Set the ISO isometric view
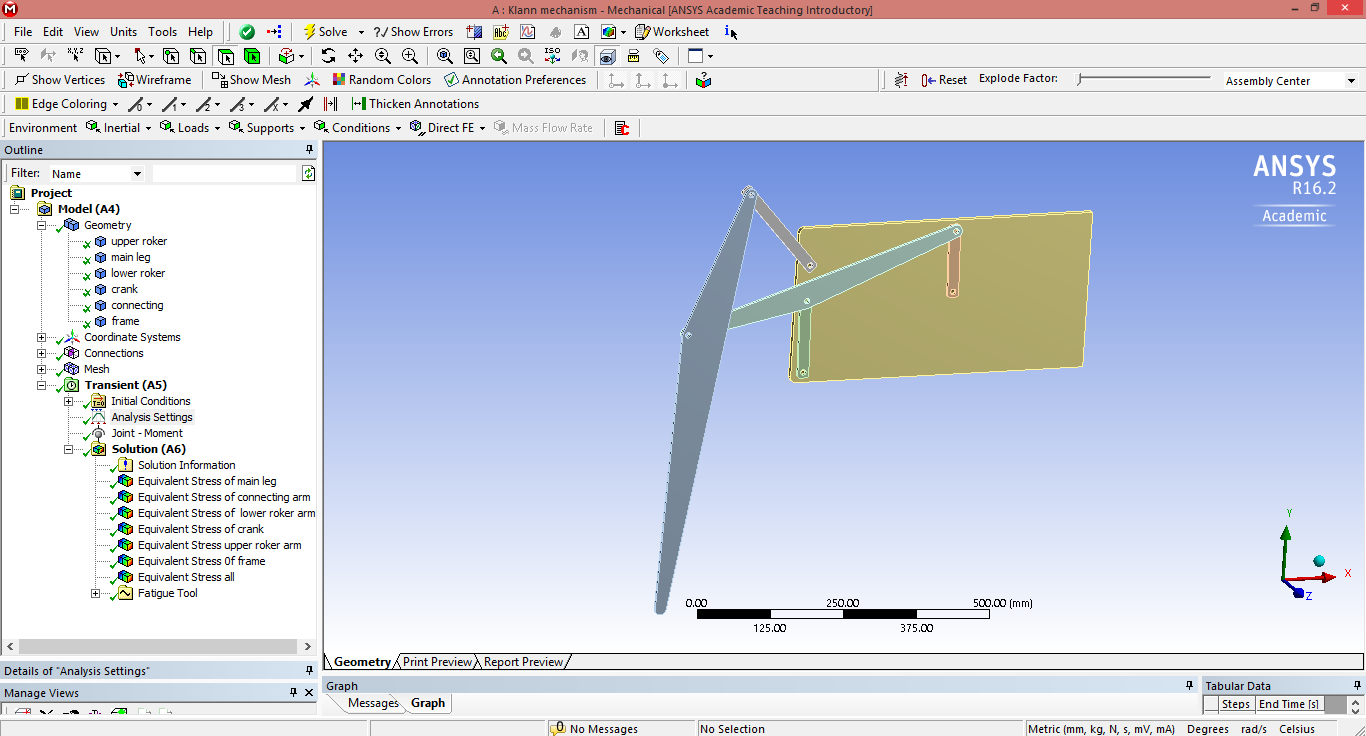The width and height of the screenshot is (1366, 736). (552, 56)
